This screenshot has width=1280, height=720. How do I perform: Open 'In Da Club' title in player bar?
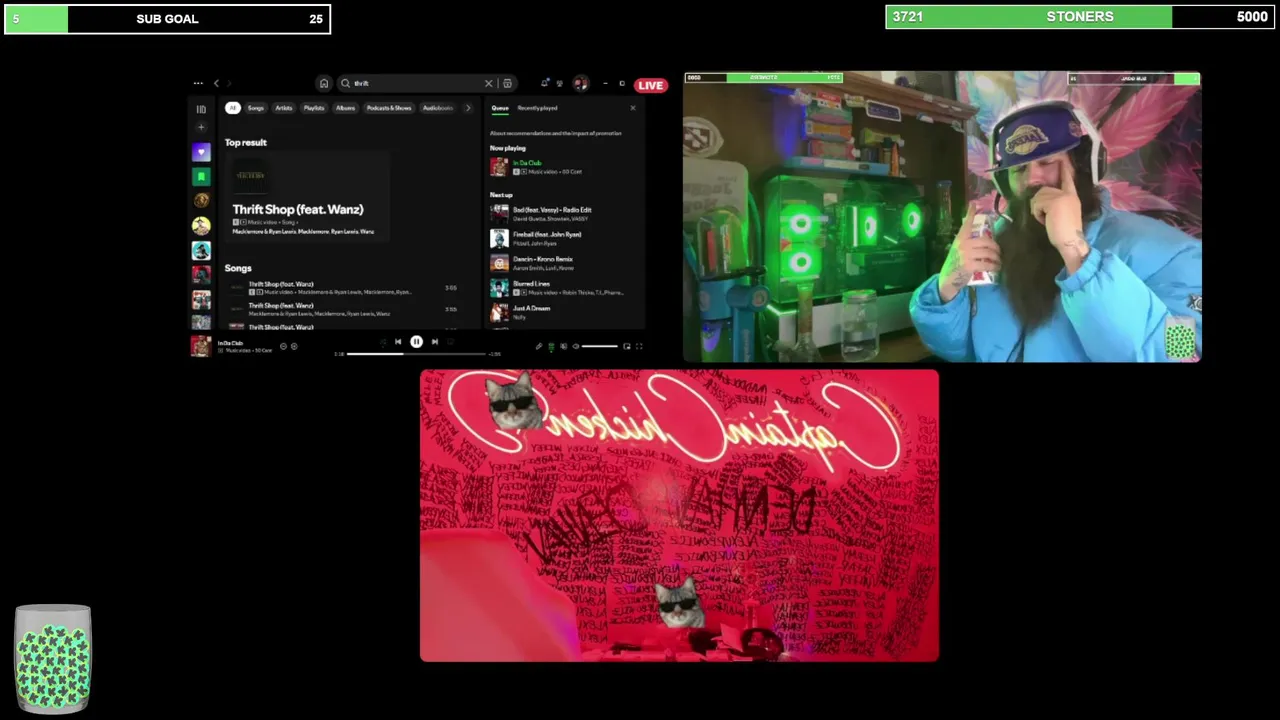[230, 343]
